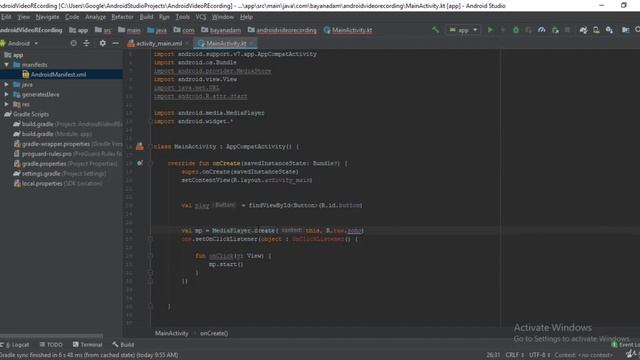The image size is (640, 360).
Task: Change the UTF-8 file encoding
Action: point(540,355)
